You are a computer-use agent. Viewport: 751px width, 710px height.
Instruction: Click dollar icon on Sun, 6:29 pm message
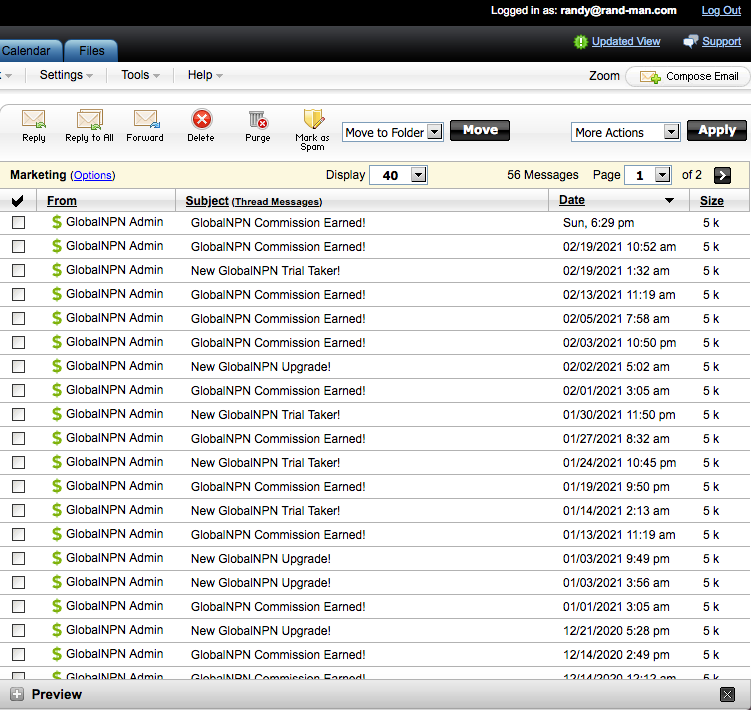[57, 222]
